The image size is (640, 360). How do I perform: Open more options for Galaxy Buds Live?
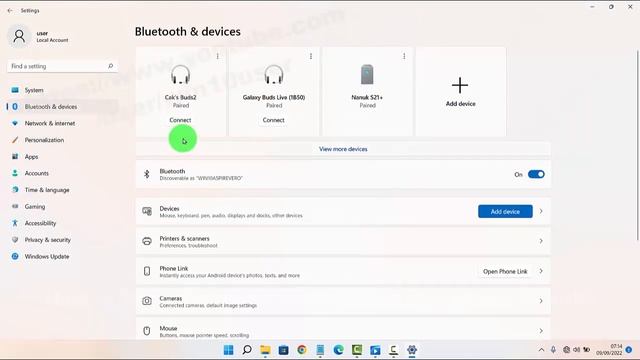pos(311,56)
